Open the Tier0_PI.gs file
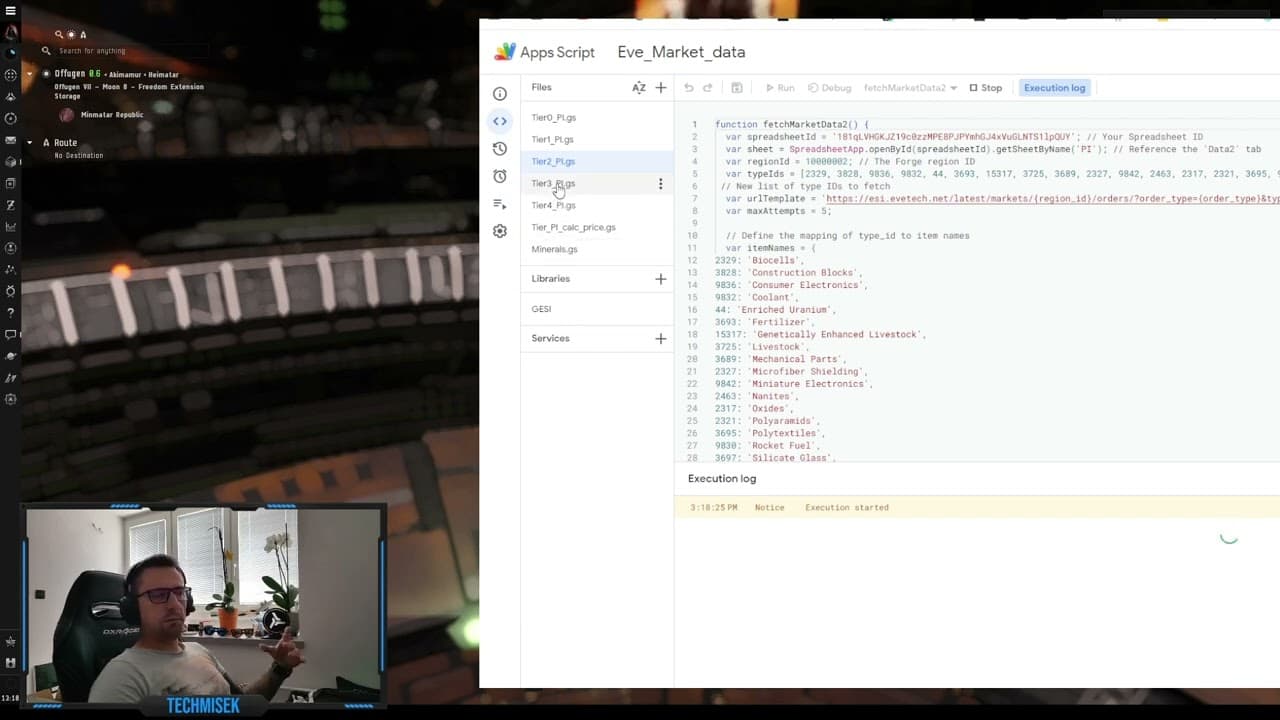1280x720 pixels. pos(554,118)
